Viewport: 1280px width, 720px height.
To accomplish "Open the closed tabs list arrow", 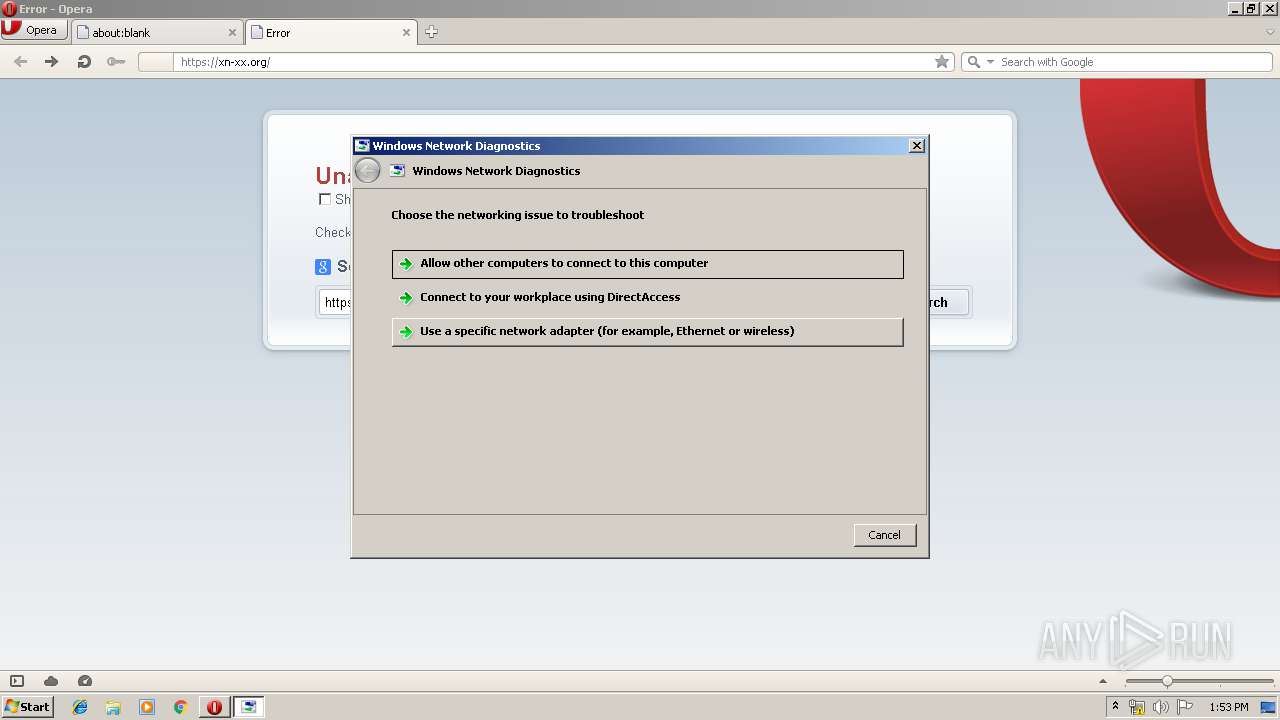I will tap(1270, 32).
